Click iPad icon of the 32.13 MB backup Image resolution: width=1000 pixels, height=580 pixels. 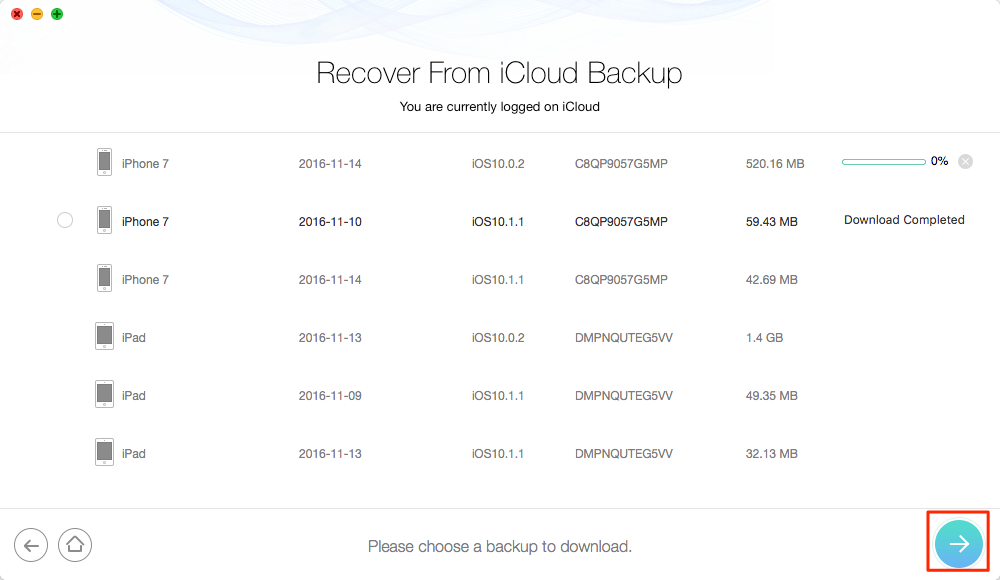[x=104, y=452]
